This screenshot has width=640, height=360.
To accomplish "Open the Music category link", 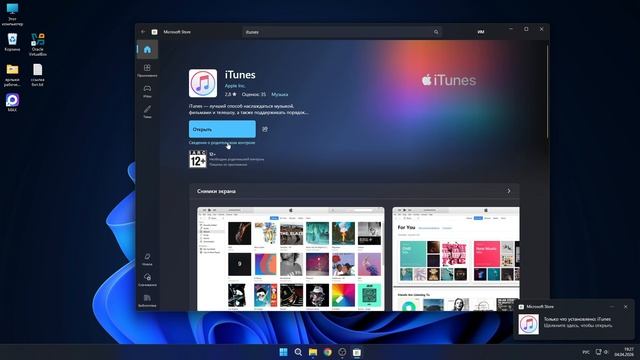I will coord(280,94).
